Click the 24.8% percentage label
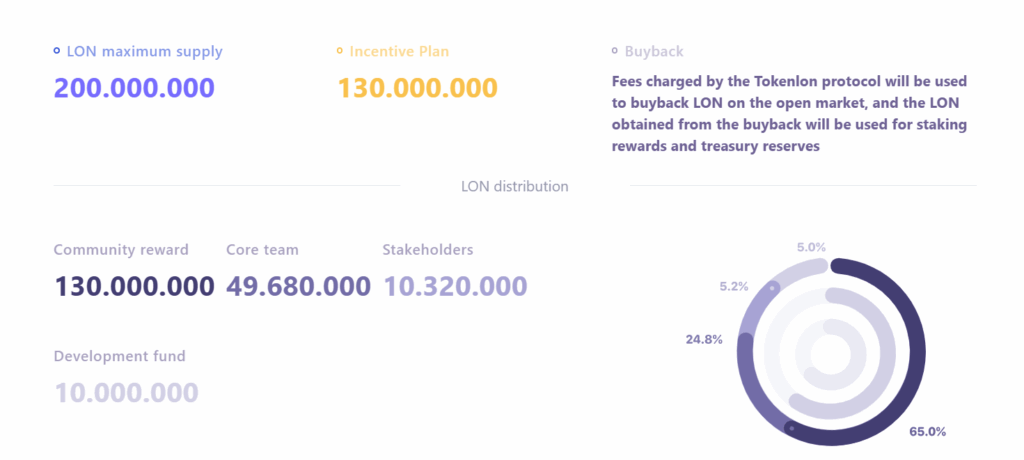 [704, 339]
